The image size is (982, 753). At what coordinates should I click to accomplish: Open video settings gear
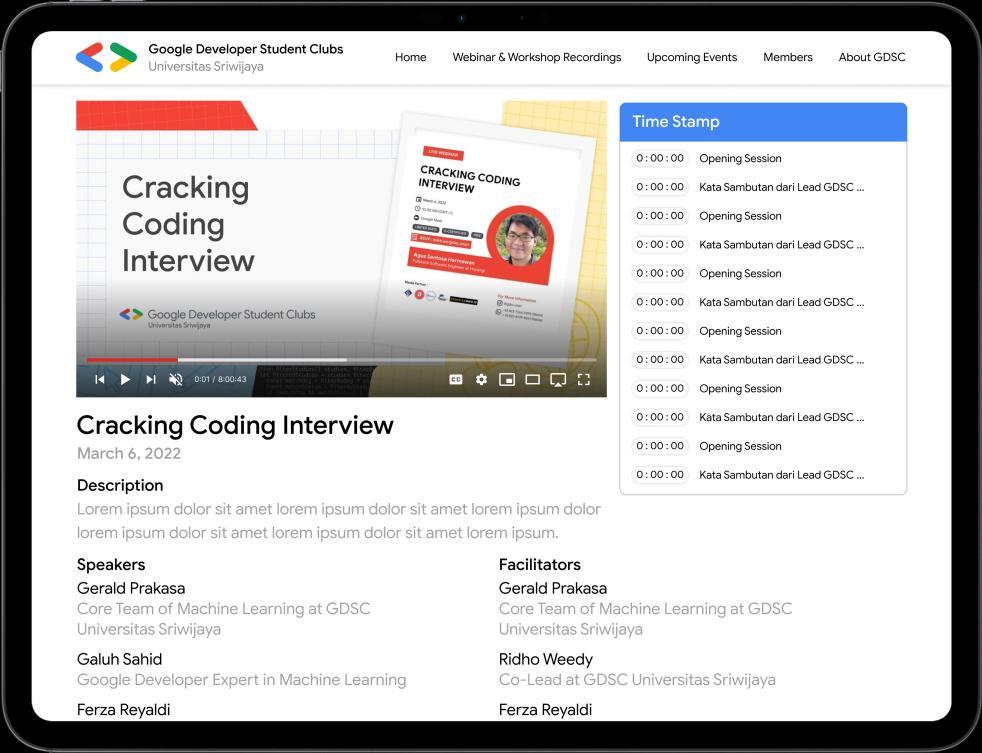click(x=481, y=379)
